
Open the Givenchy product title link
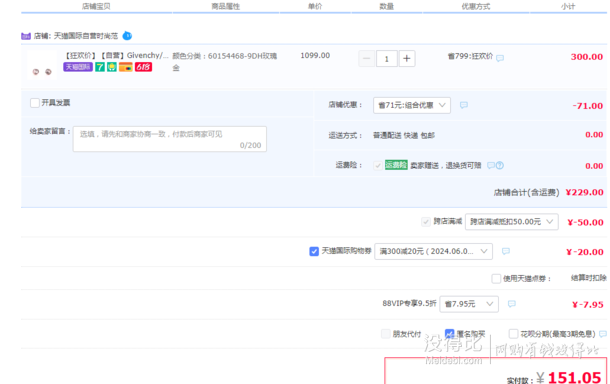point(116,56)
